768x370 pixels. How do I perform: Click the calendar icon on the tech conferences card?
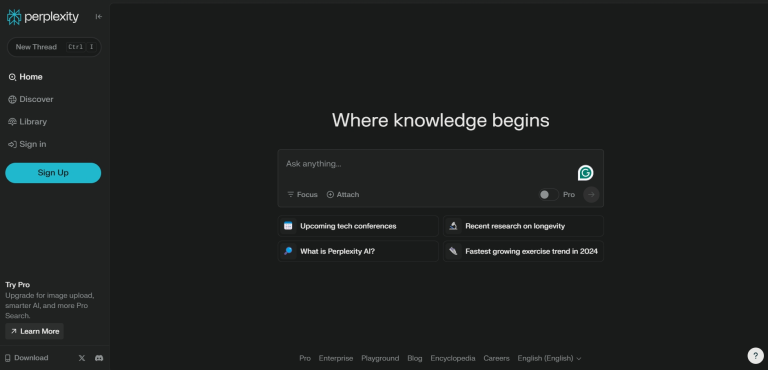pyautogui.click(x=288, y=226)
